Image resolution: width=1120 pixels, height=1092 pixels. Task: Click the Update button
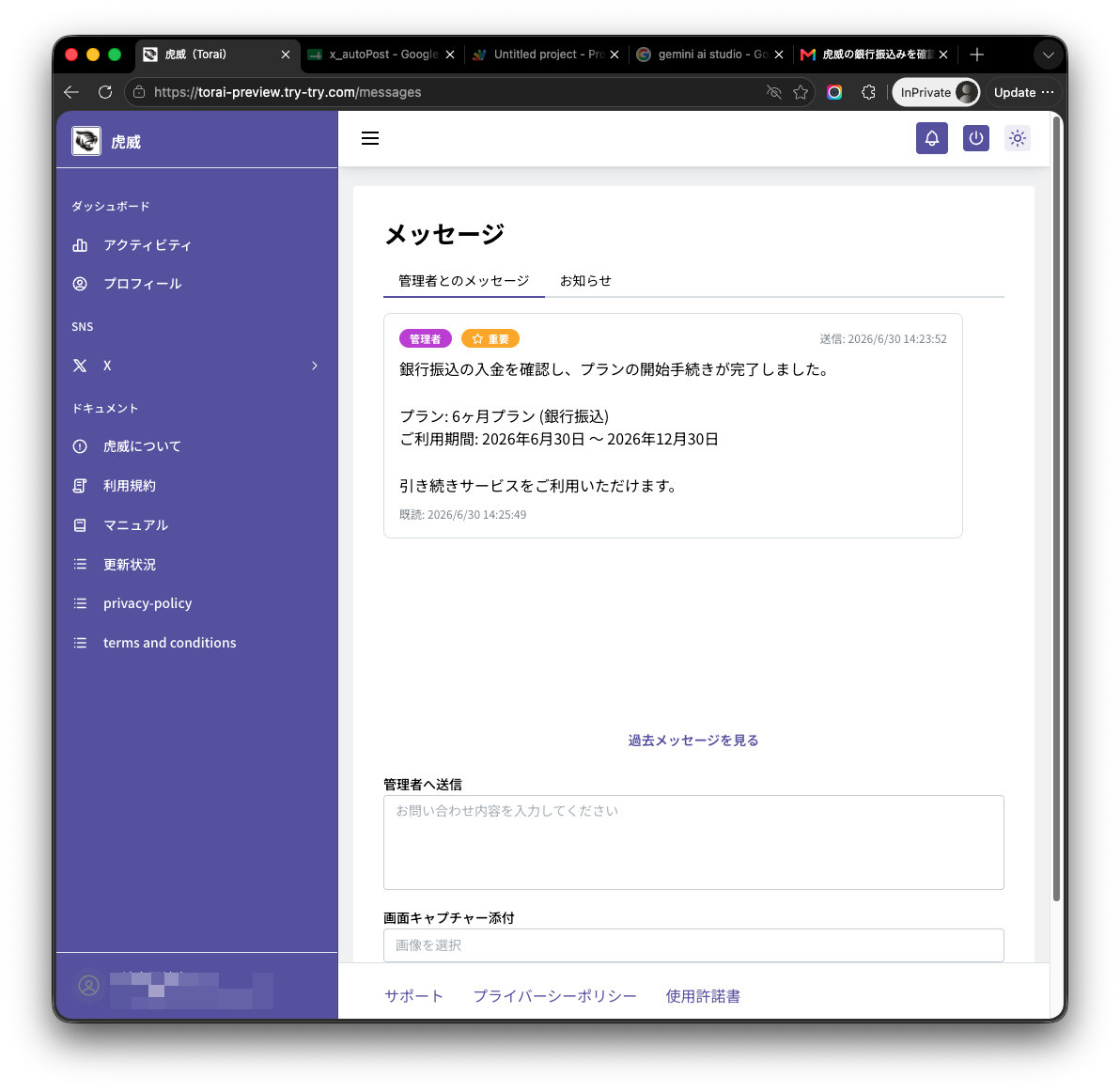(1023, 92)
